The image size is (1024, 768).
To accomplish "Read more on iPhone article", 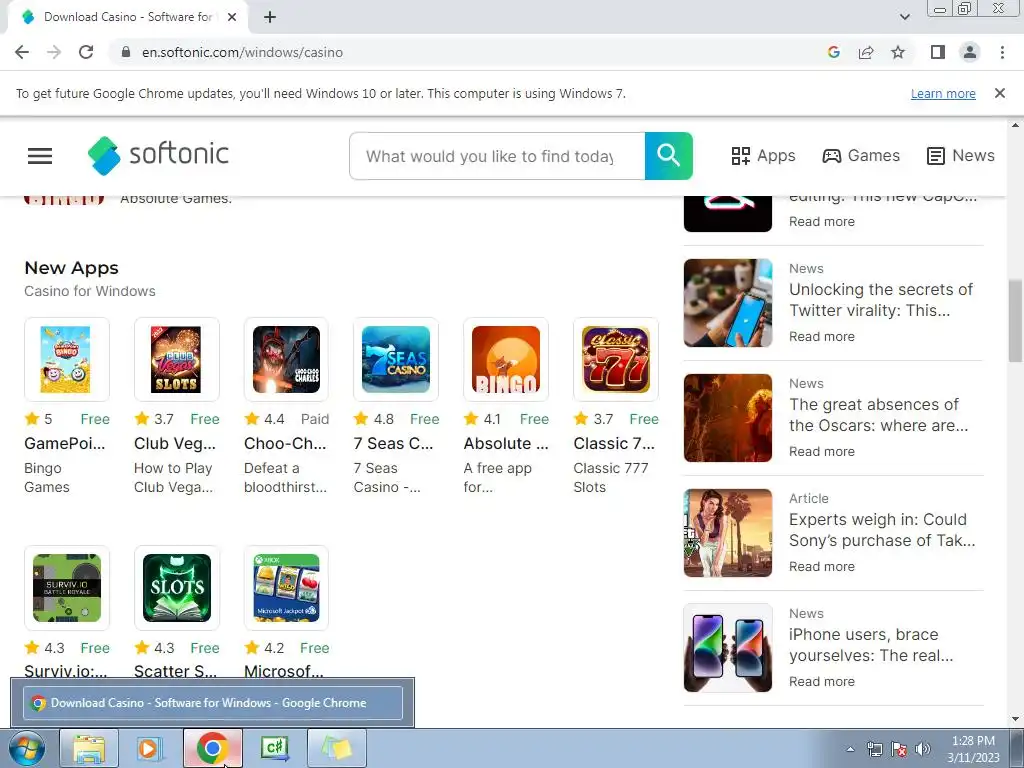I will coord(822,681).
